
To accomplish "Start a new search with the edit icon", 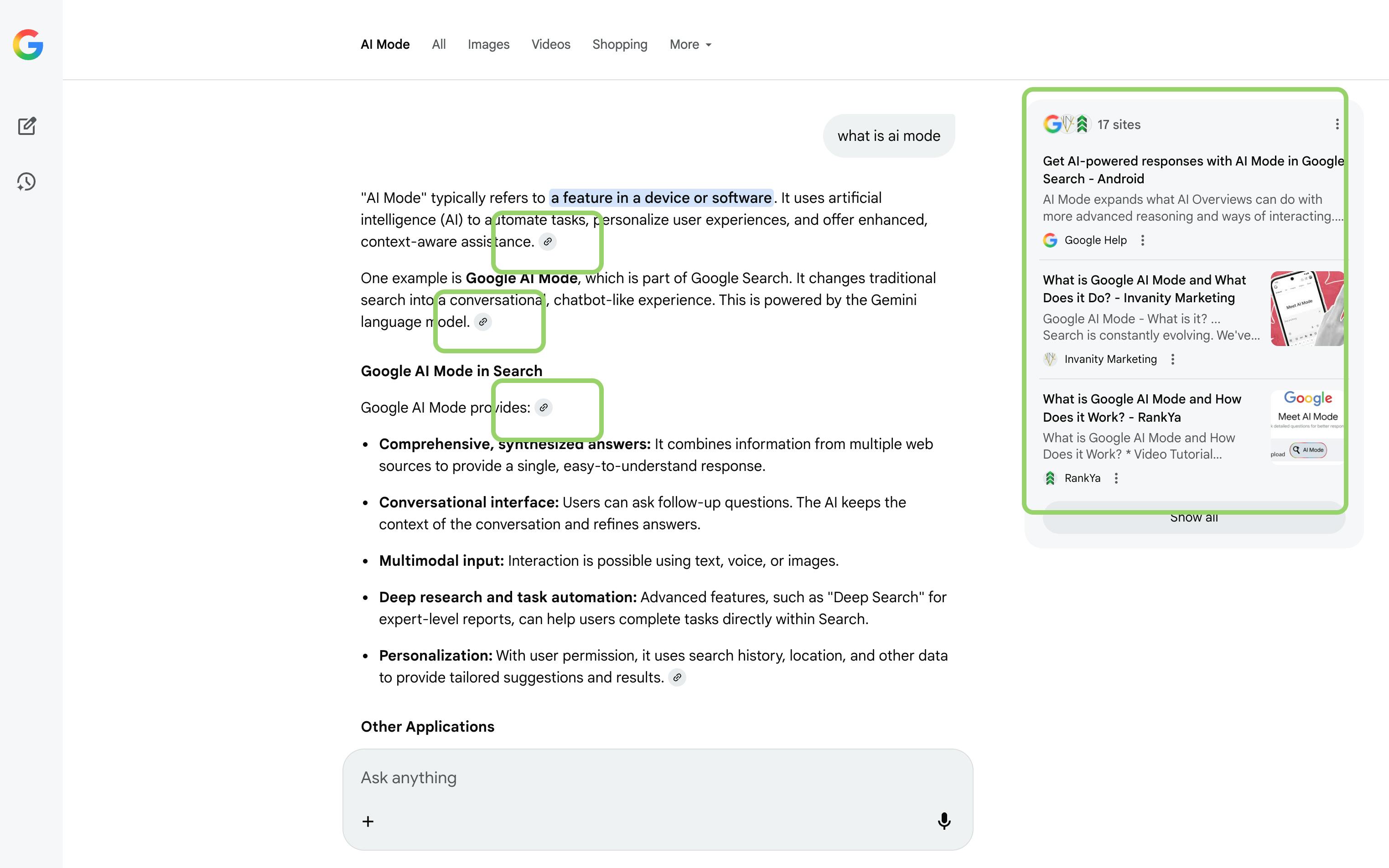I will click(27, 126).
